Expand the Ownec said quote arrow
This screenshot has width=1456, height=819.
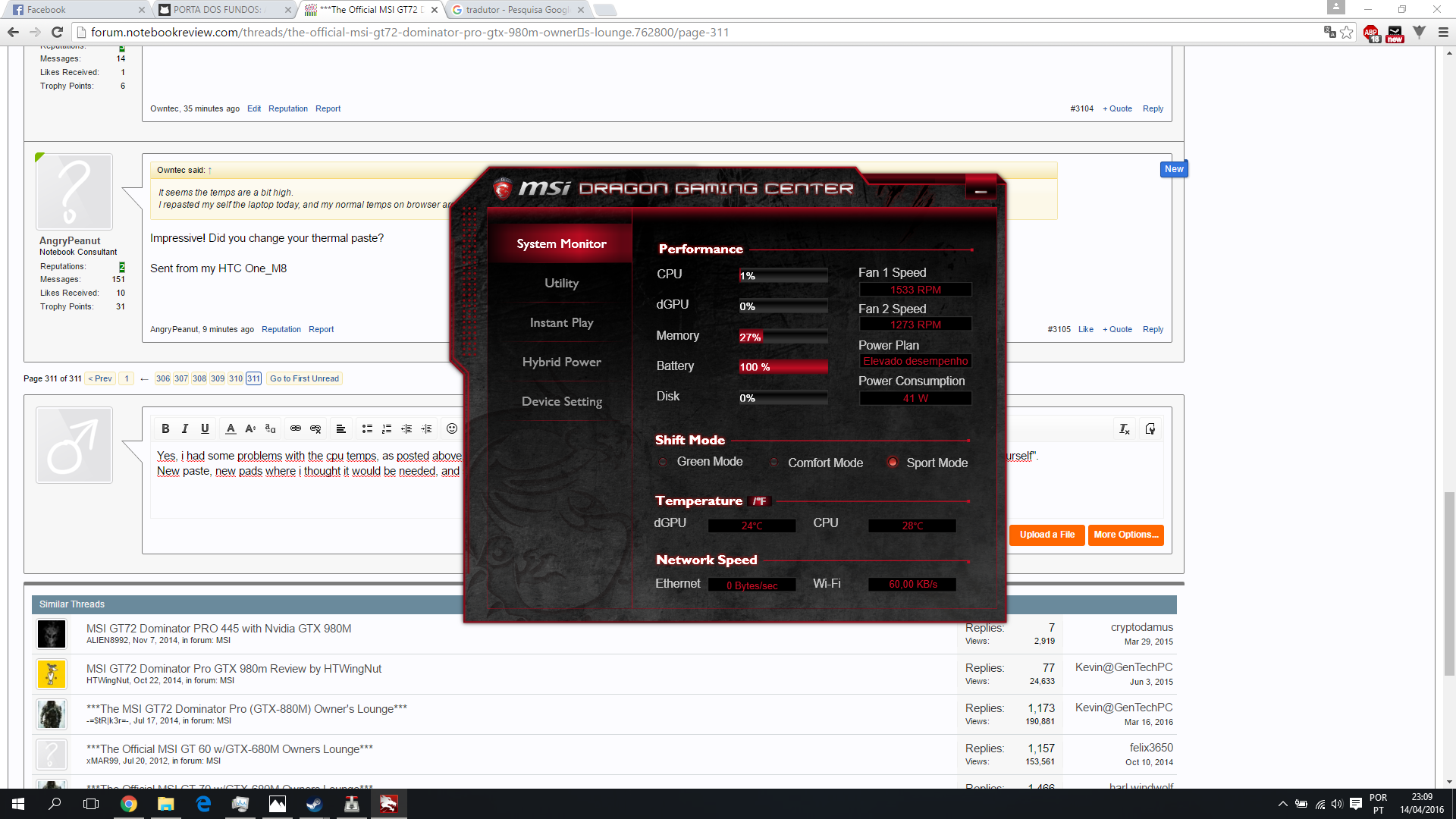(210, 170)
